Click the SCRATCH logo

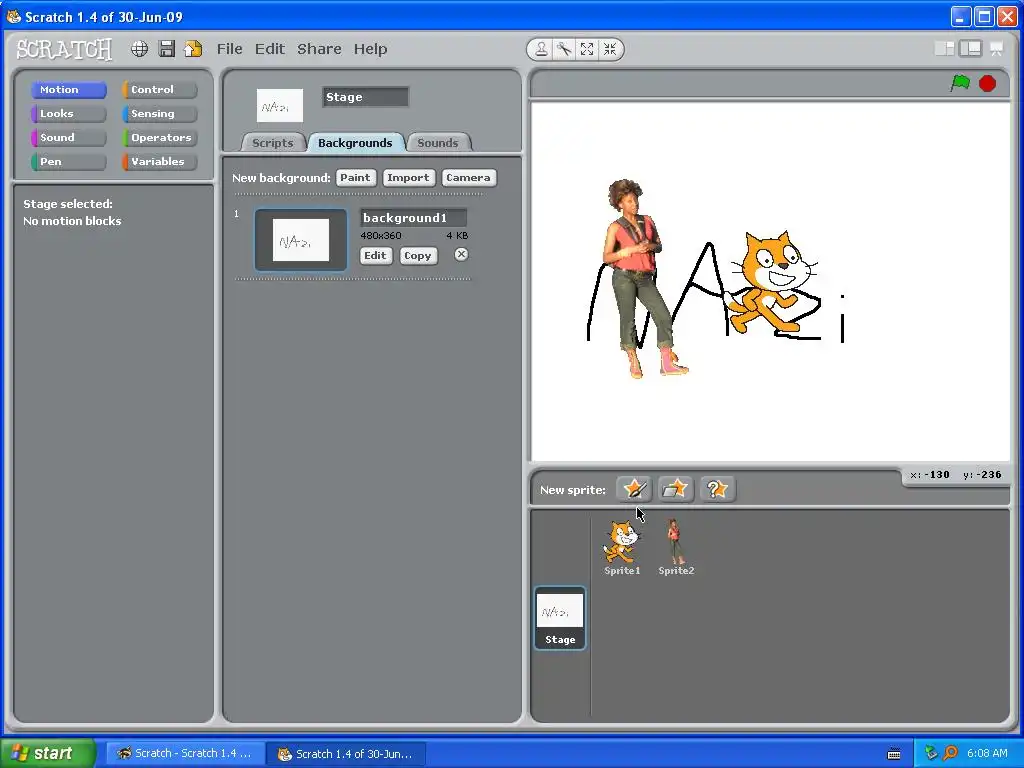(x=64, y=50)
